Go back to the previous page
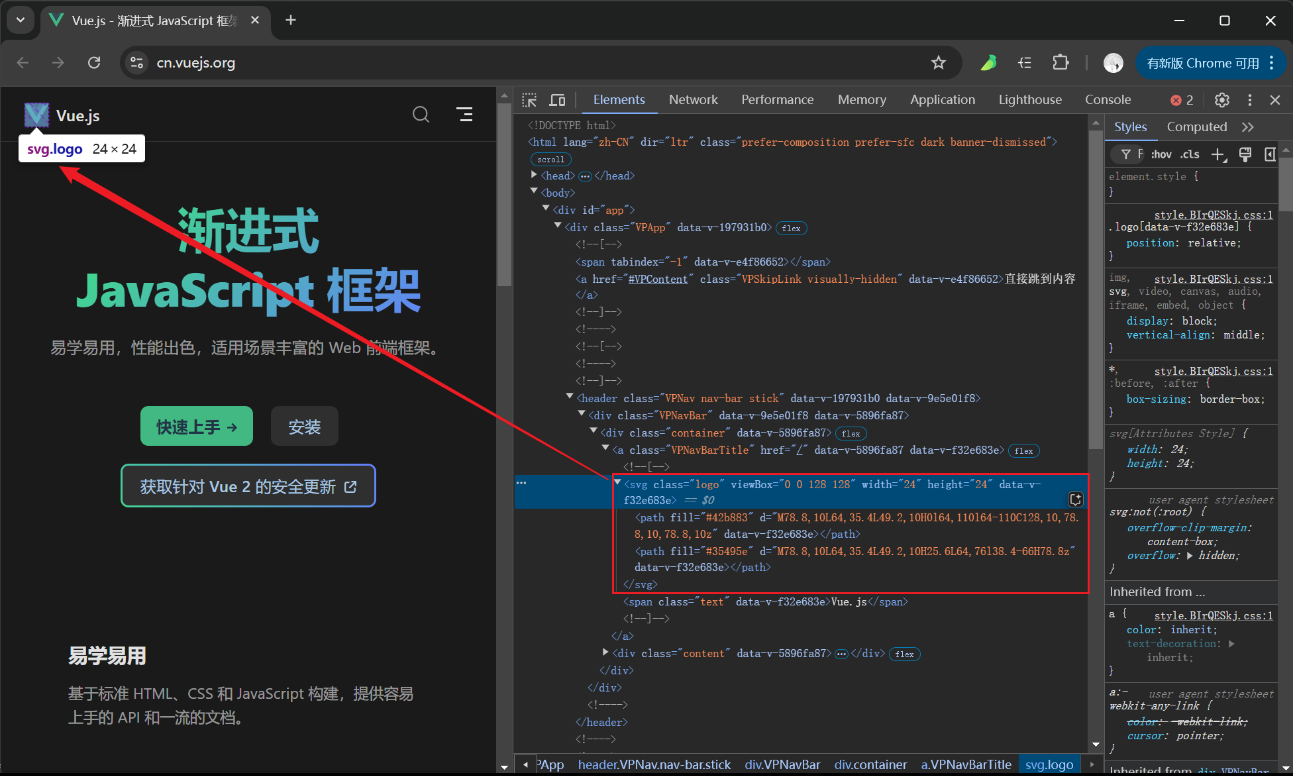Screen dimensions: 1293x776 tap(23, 63)
